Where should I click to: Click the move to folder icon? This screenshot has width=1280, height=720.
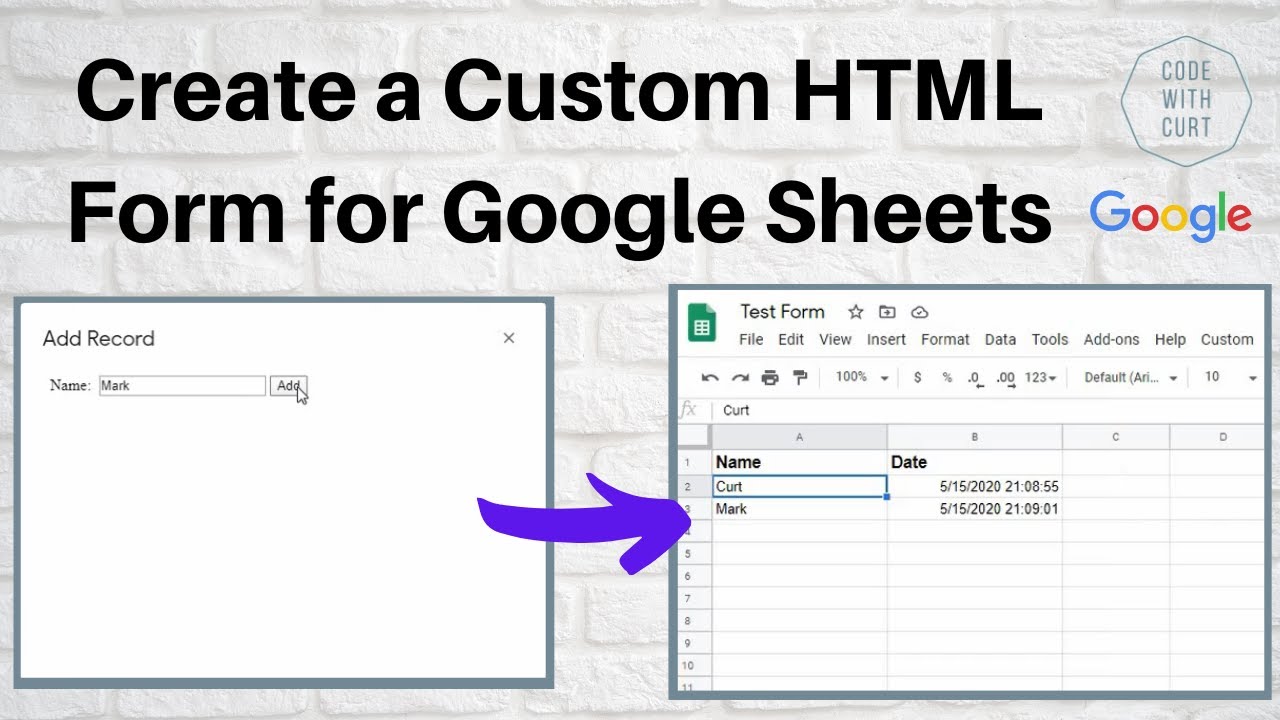tap(887, 312)
